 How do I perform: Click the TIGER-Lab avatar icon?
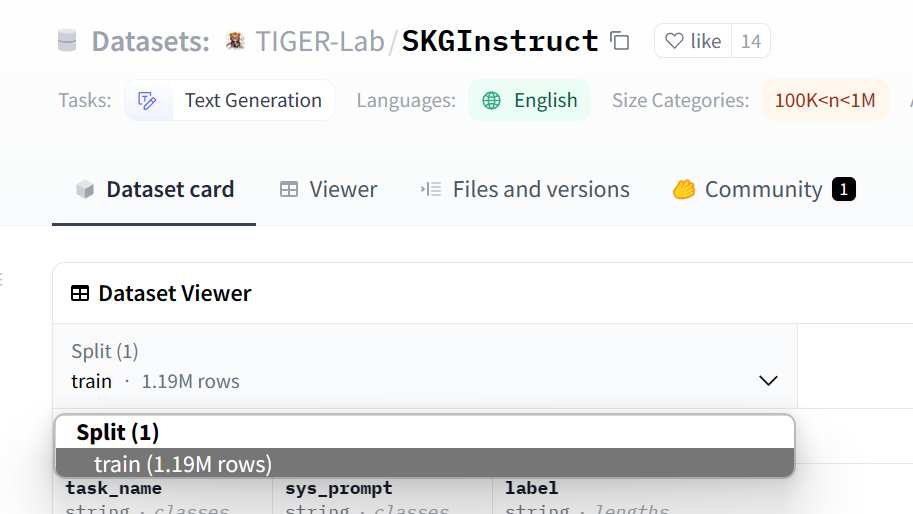tap(235, 41)
